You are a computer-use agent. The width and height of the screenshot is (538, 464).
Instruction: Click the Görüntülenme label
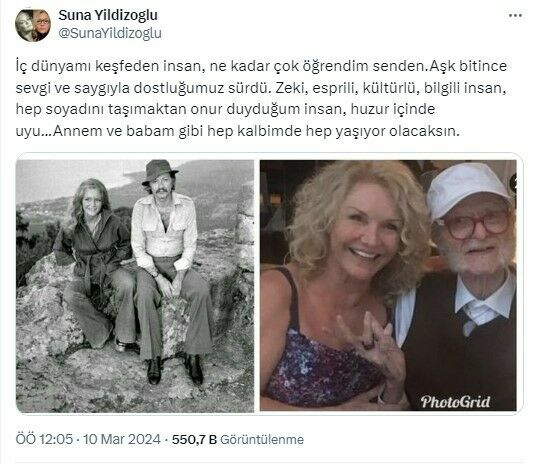[x=262, y=439]
